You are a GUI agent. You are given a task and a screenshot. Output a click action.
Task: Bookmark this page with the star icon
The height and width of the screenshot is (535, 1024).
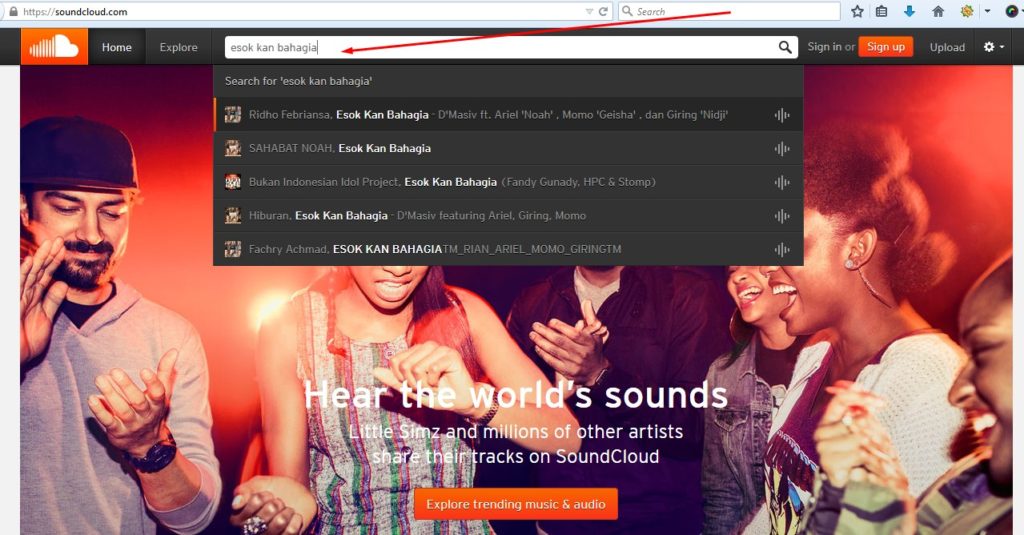[857, 11]
